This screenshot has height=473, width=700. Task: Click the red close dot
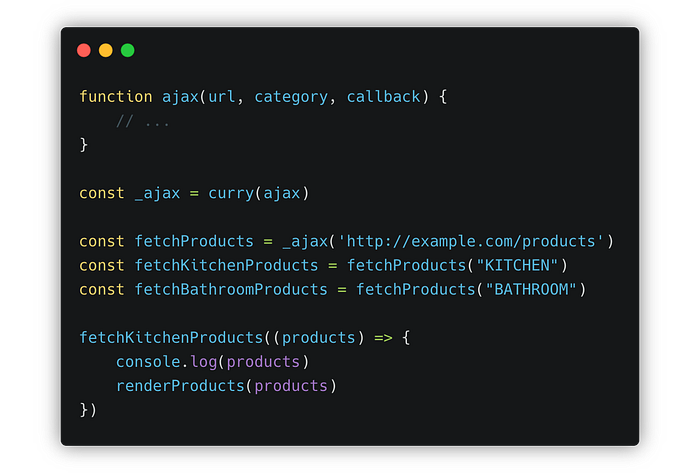coord(84,50)
